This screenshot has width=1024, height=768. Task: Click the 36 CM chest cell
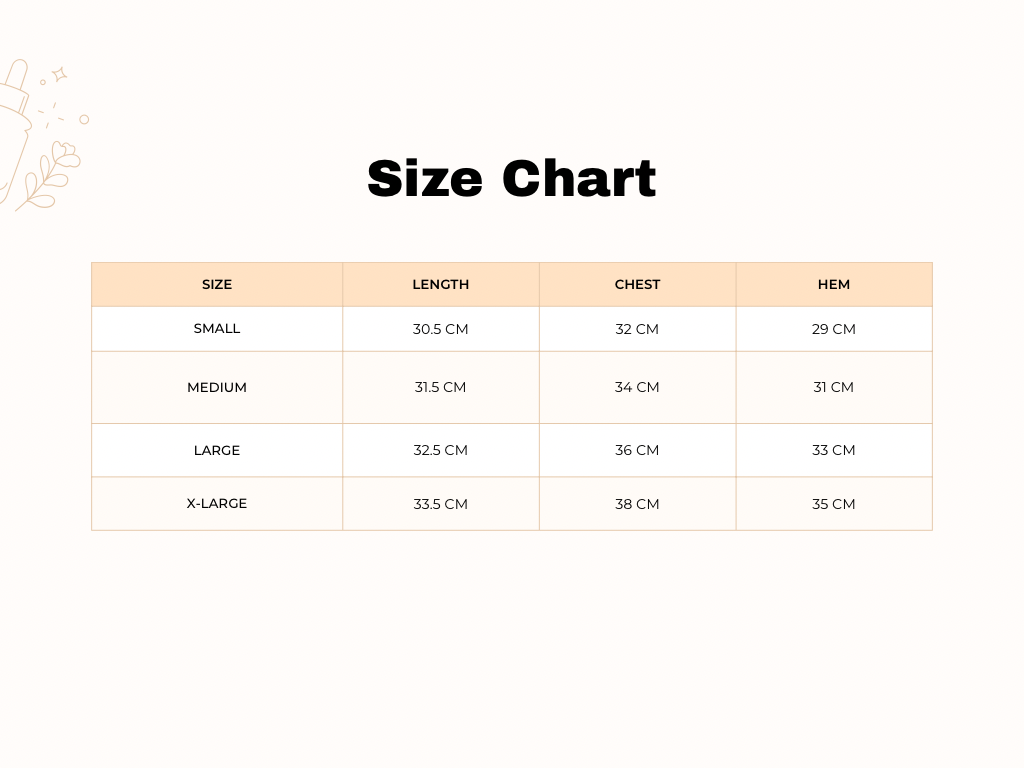637,450
